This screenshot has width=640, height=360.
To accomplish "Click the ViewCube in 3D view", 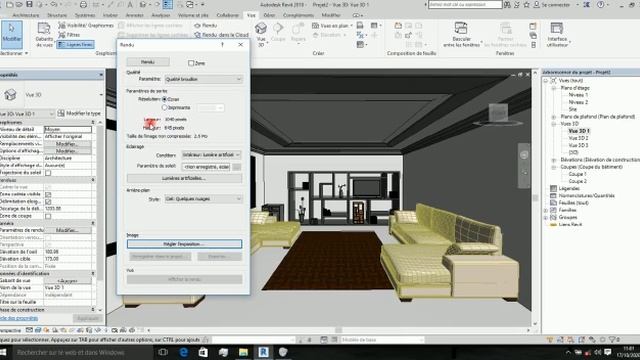I will click(x=499, y=112).
